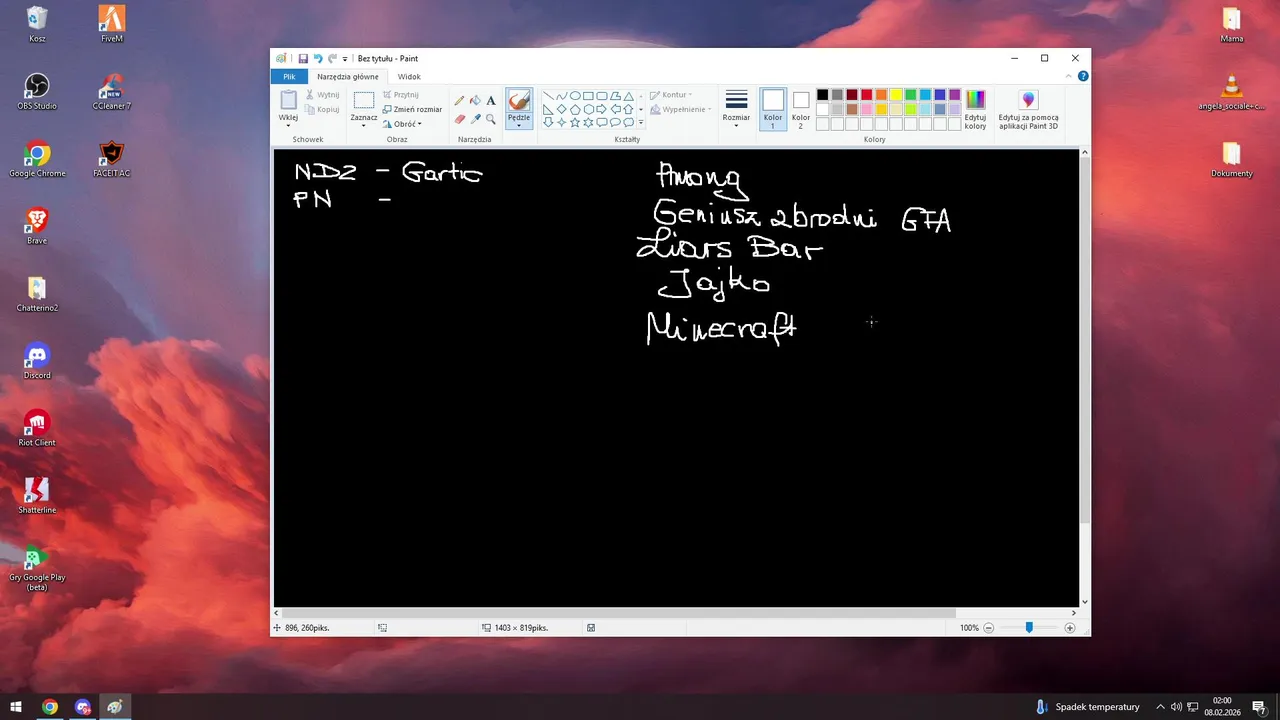Select the Magnifier tool
The image size is (1280, 720).
pos(491,119)
